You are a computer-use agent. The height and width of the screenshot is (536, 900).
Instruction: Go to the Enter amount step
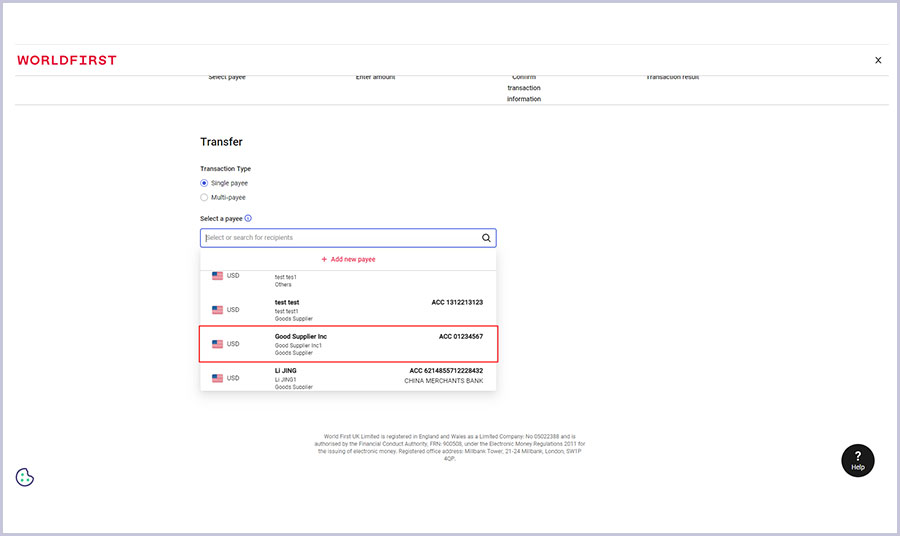[375, 77]
